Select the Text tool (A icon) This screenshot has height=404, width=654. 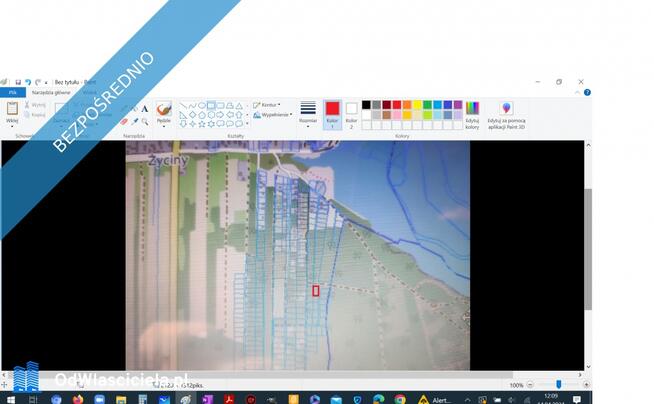(145, 109)
